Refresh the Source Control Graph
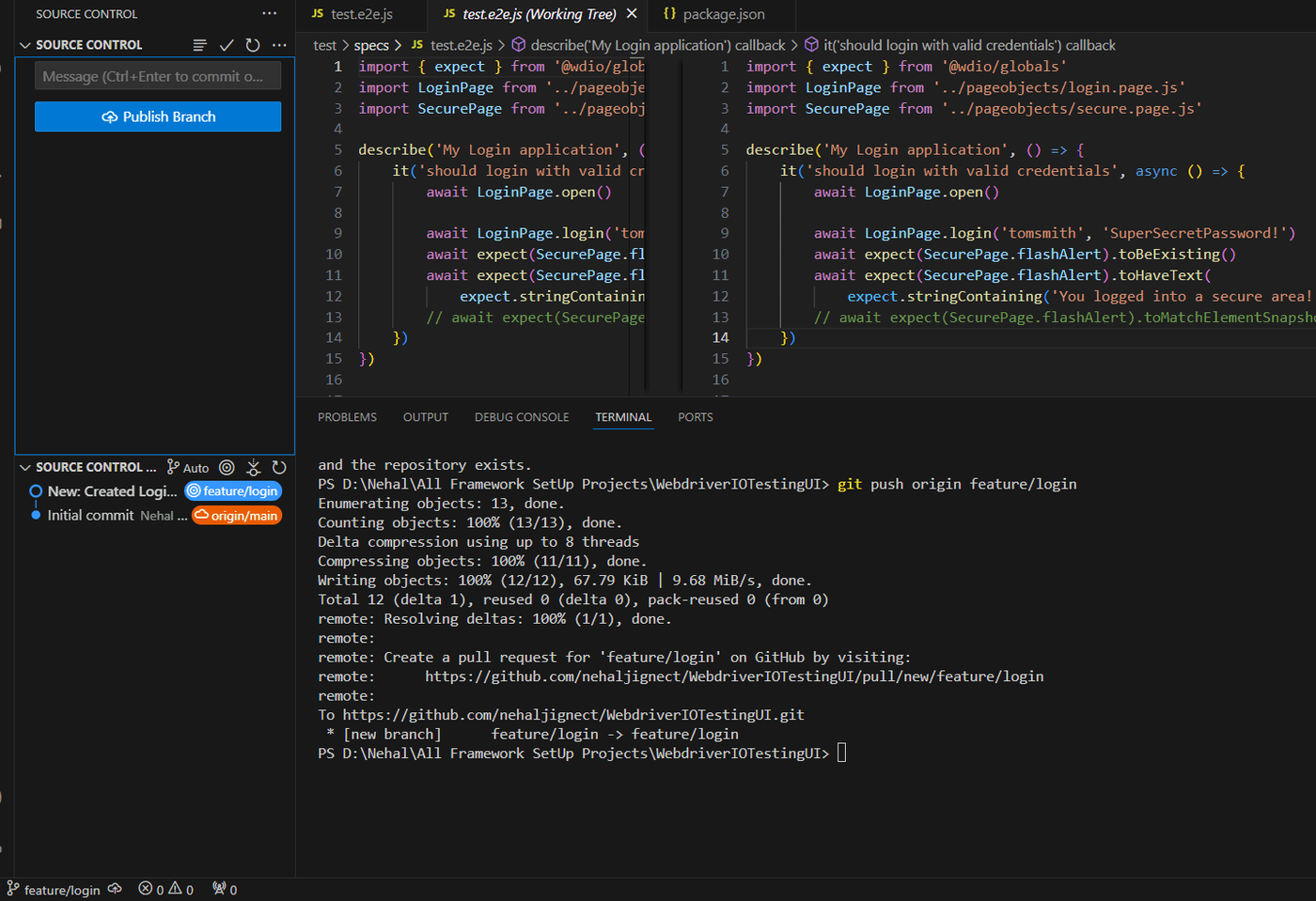This screenshot has width=1316, height=901. (279, 468)
